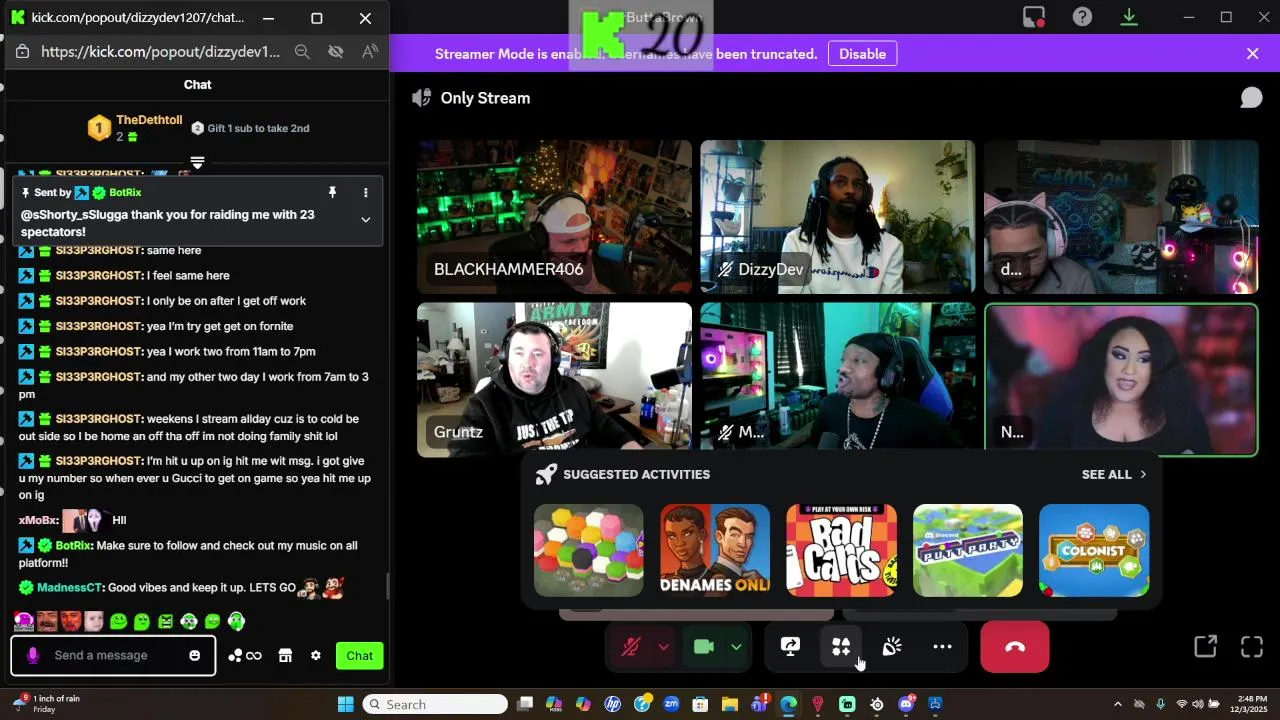Launch the hexagon blocks activity
This screenshot has width=1280, height=720.
pyautogui.click(x=589, y=550)
